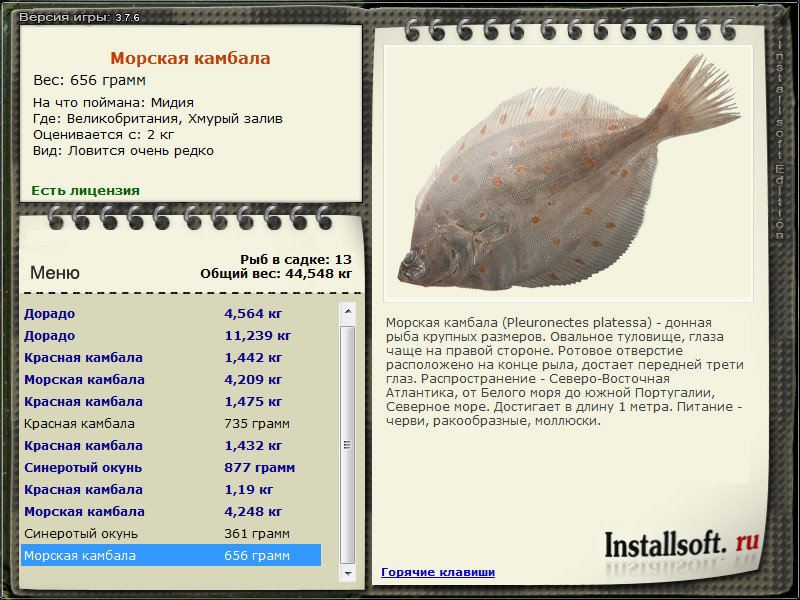Select Синеротый окунь 361 грамм row
Screen dimensions: 800x600
171,533
